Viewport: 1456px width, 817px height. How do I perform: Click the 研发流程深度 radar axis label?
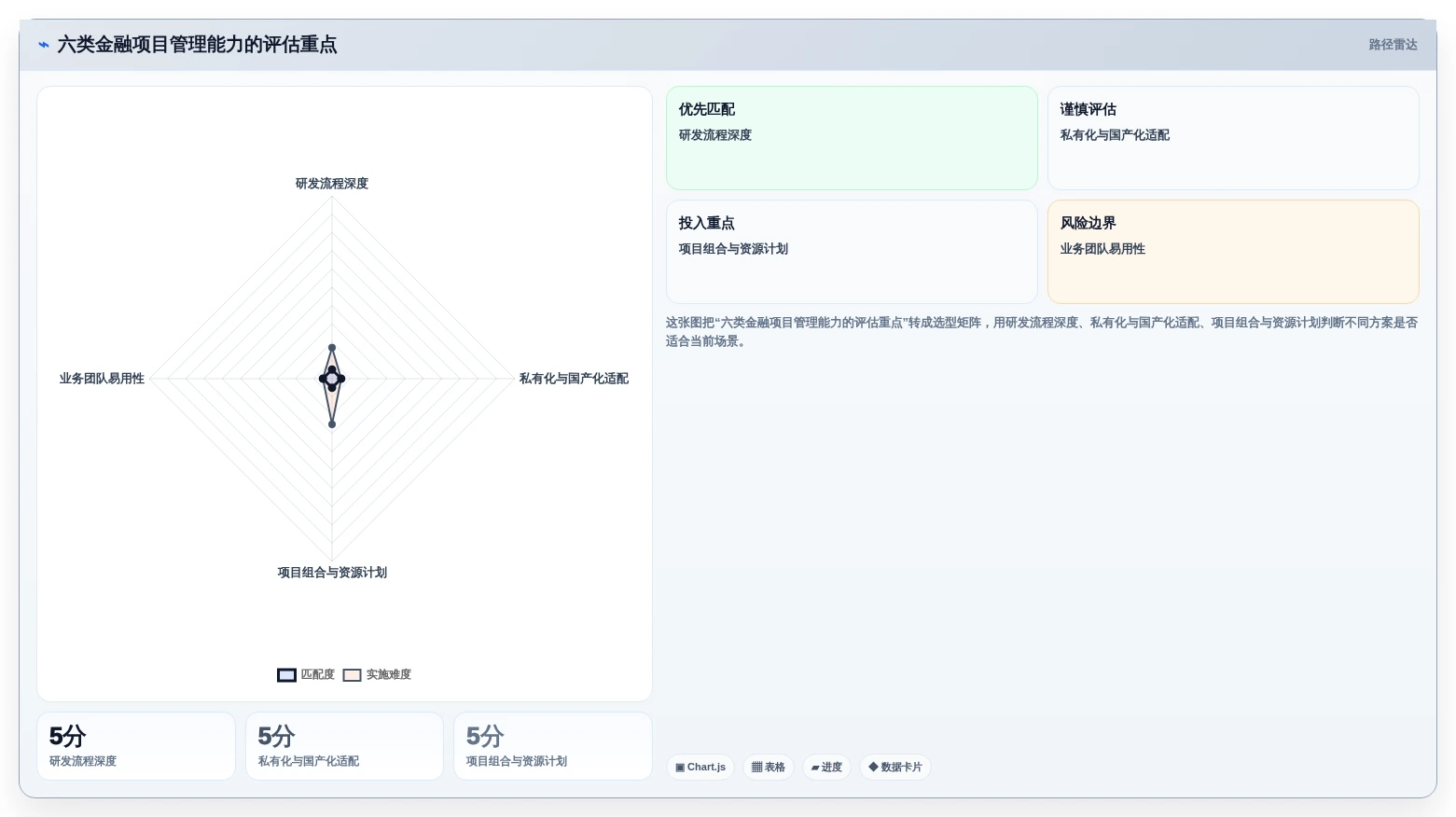click(x=332, y=184)
